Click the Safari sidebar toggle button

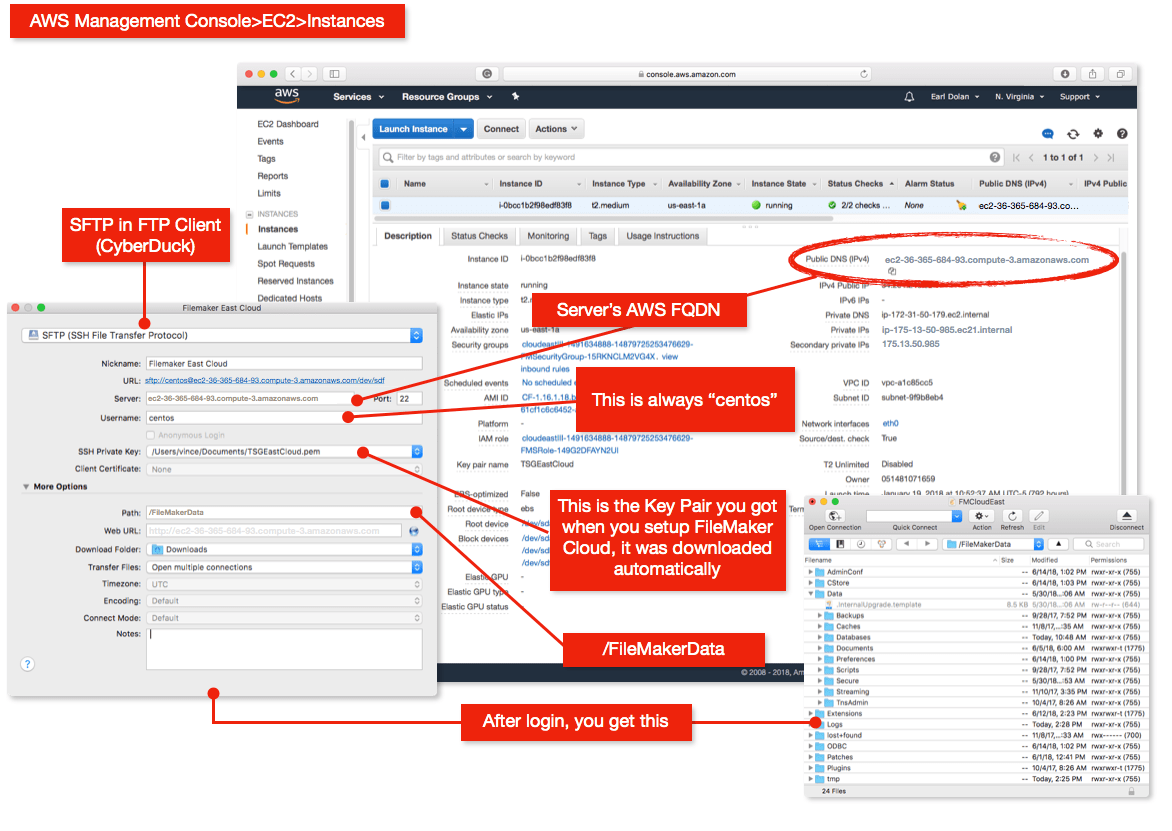click(334, 74)
